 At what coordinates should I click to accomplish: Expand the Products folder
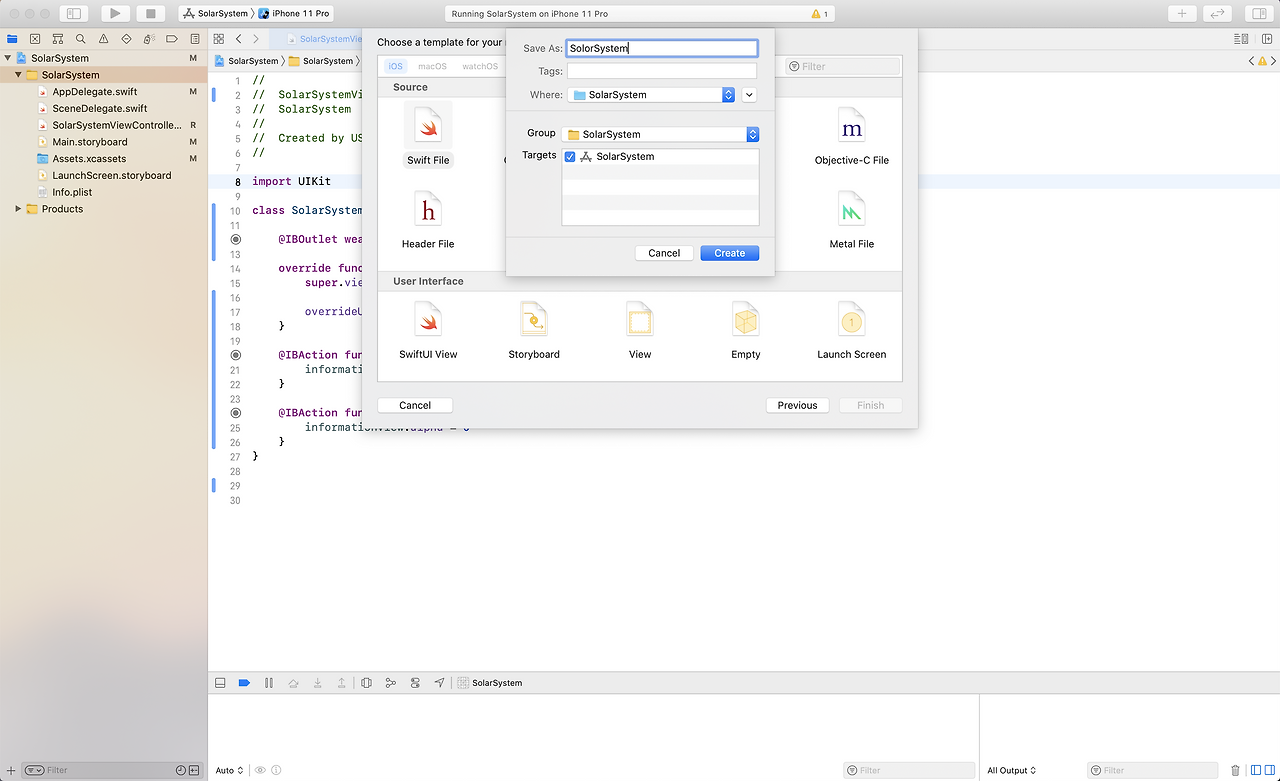[18, 209]
